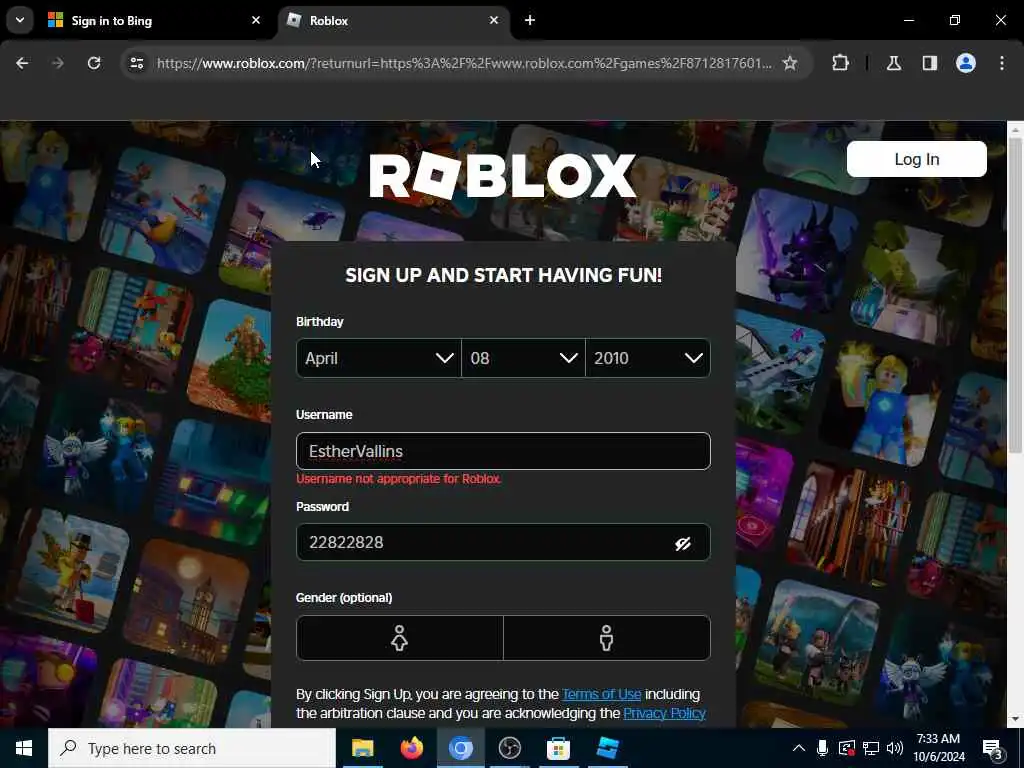Open the taskbar clock showing 7:33 AM

(938, 748)
